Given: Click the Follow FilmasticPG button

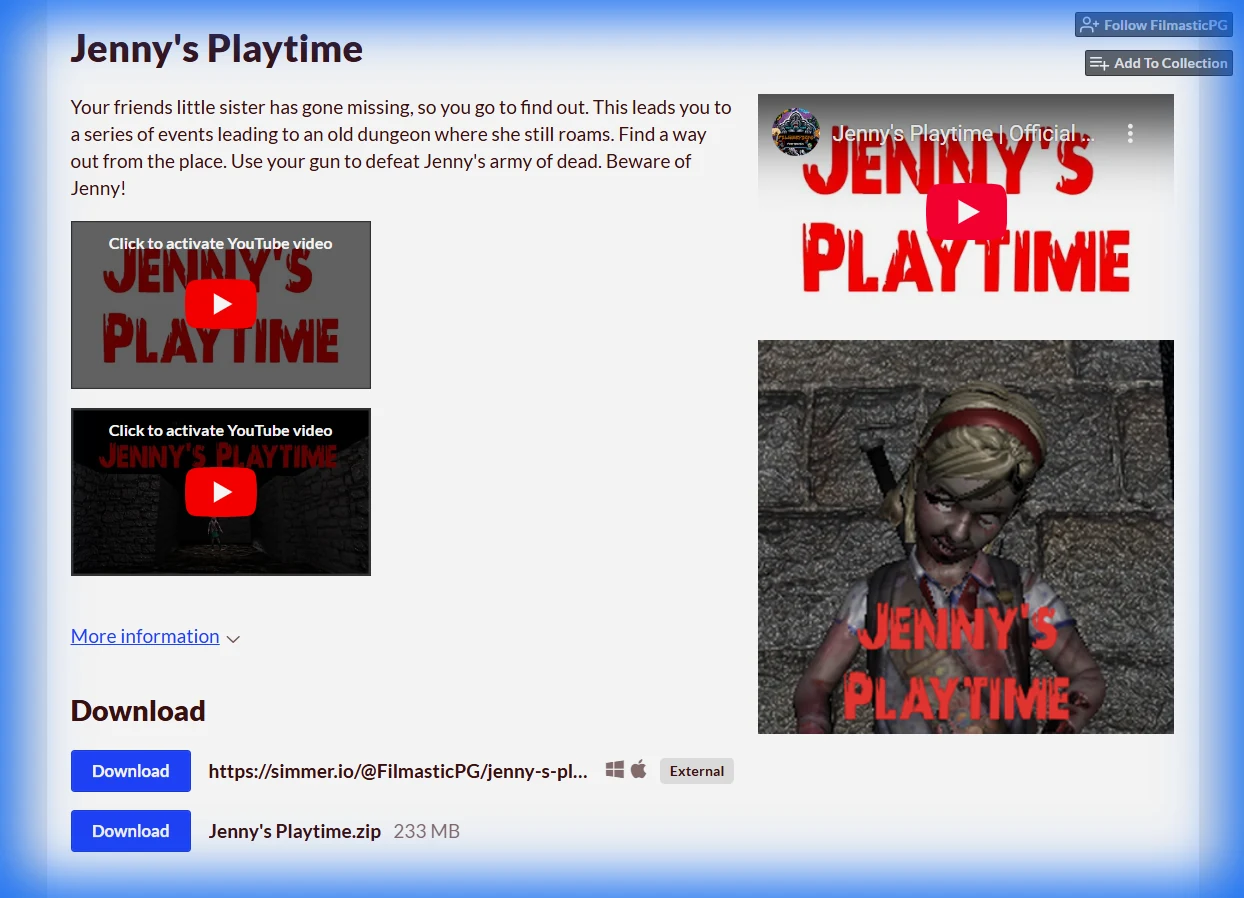Looking at the screenshot, I should tap(1153, 25).
